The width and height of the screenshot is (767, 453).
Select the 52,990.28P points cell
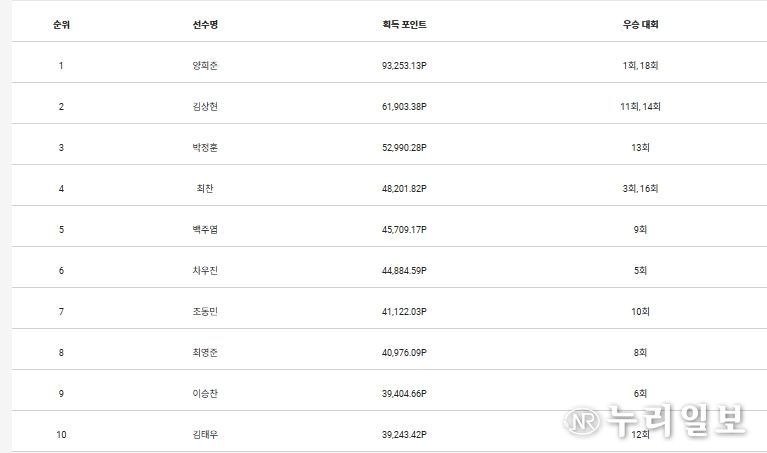404,147
